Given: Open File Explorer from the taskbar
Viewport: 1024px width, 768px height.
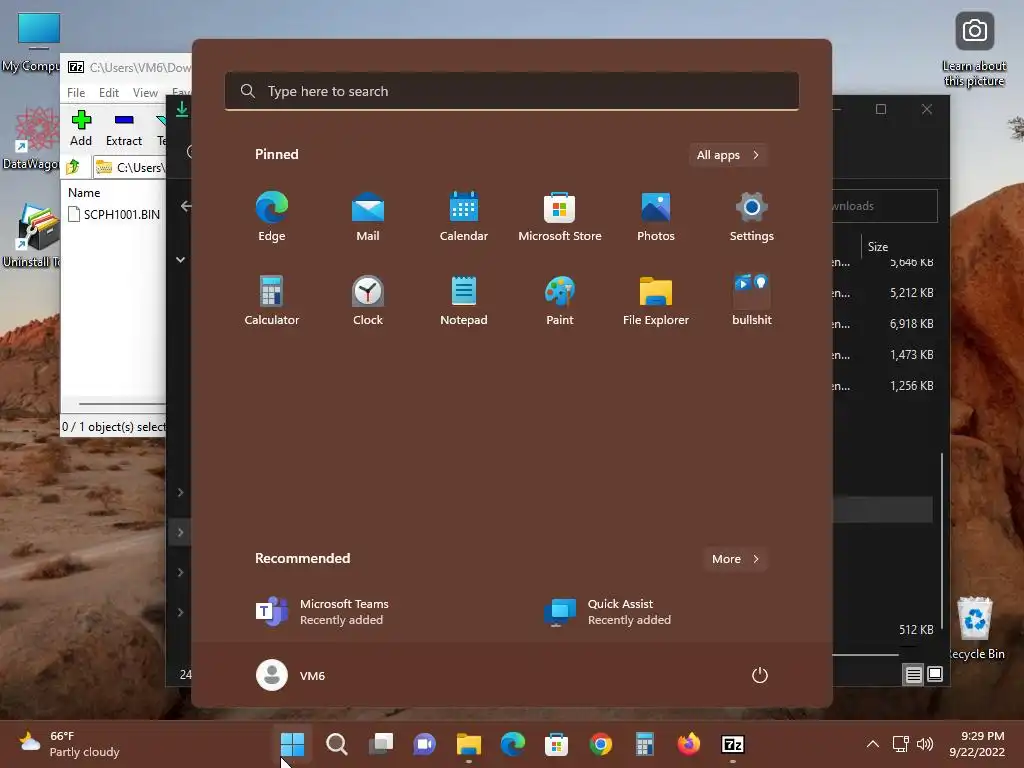Looking at the screenshot, I should pyautogui.click(x=468, y=744).
